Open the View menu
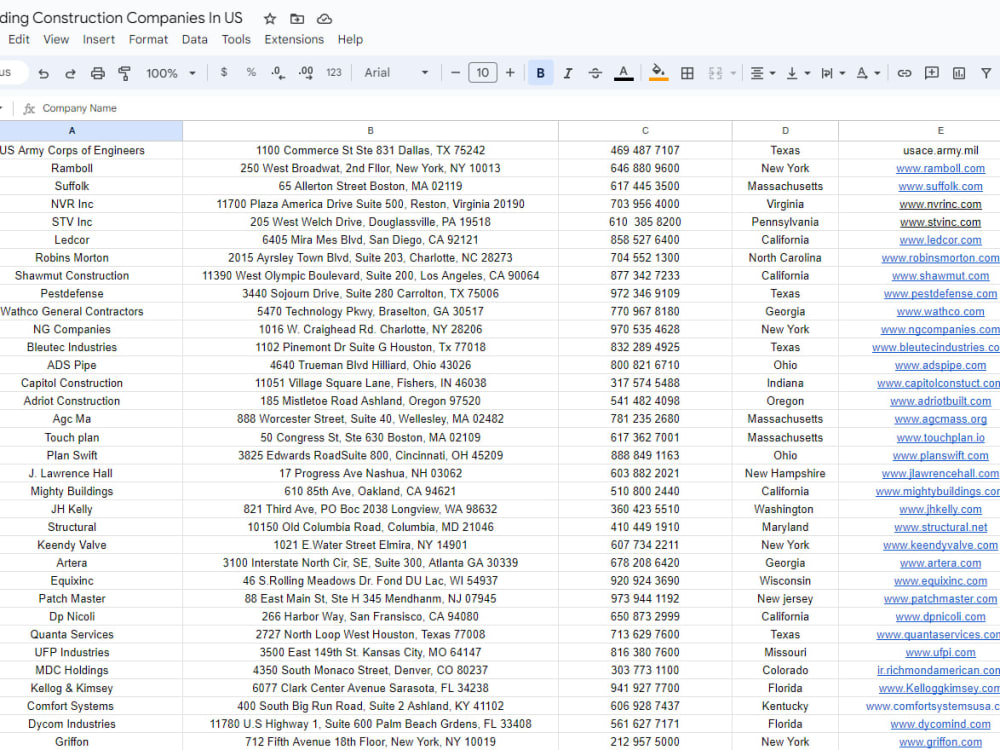 click(x=56, y=40)
